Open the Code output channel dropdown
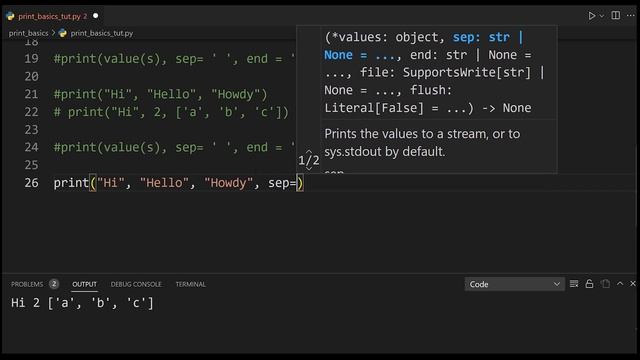640x360 pixels. click(514, 284)
